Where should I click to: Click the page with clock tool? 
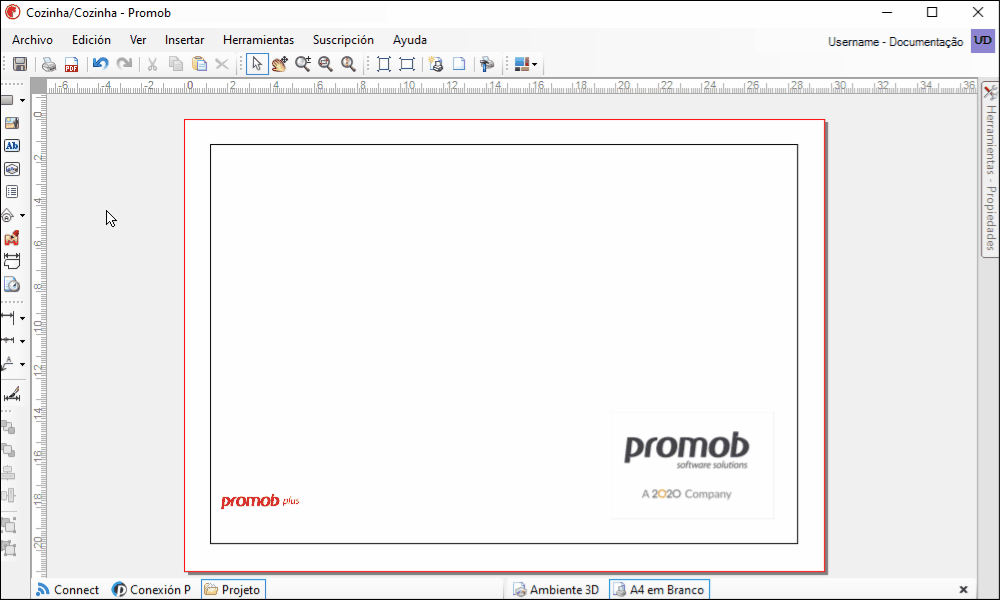[x=11, y=284]
